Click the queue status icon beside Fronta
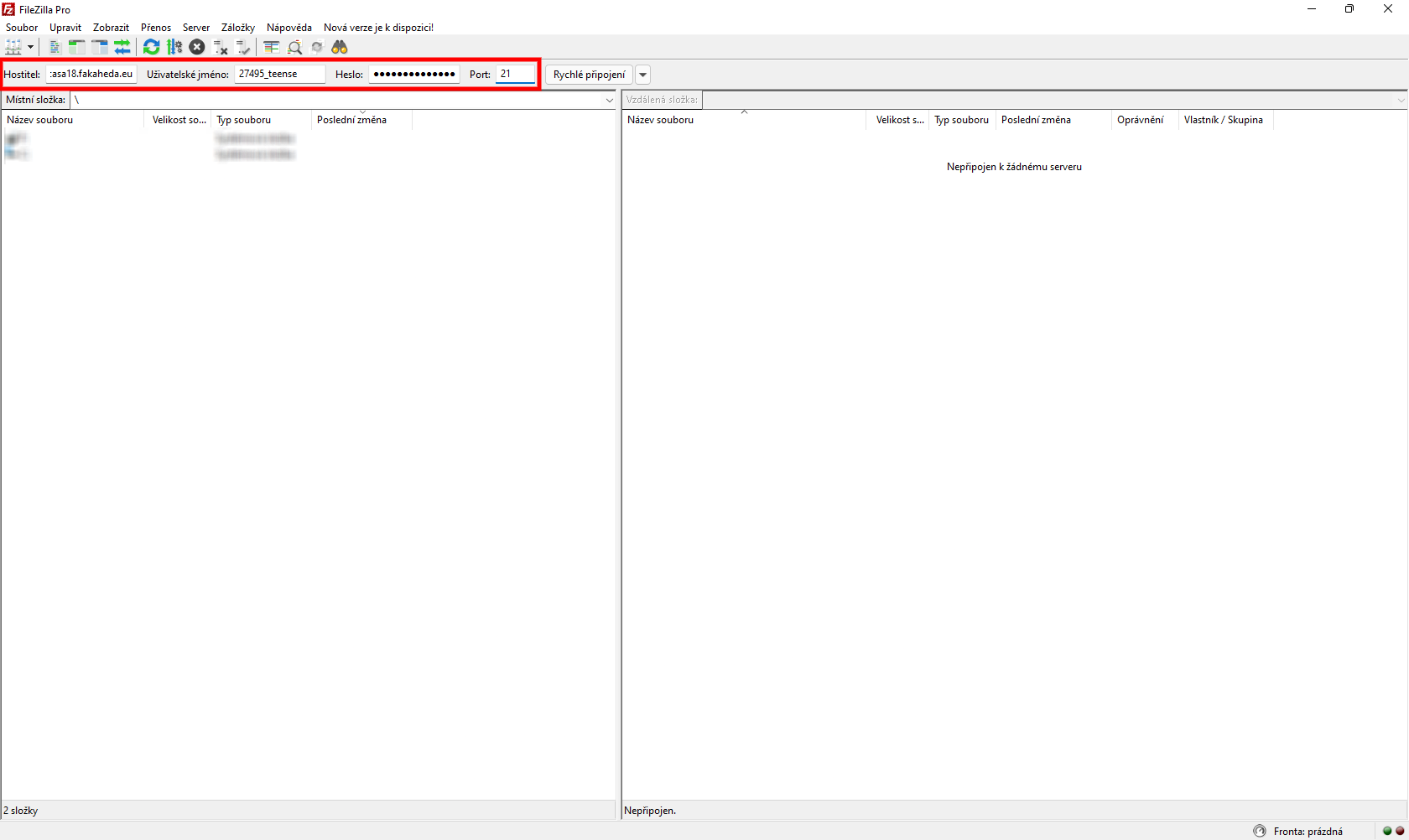This screenshot has width=1409, height=840. click(x=1260, y=831)
